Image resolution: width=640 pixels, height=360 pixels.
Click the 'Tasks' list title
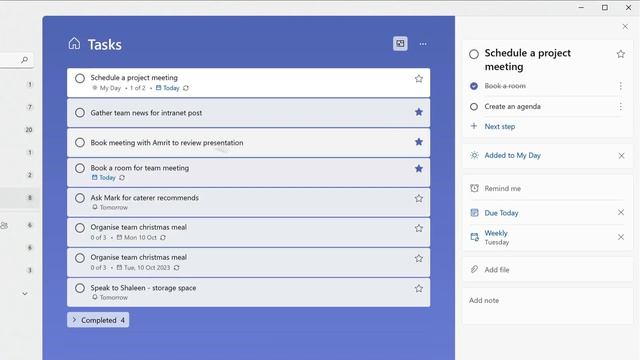click(x=104, y=44)
